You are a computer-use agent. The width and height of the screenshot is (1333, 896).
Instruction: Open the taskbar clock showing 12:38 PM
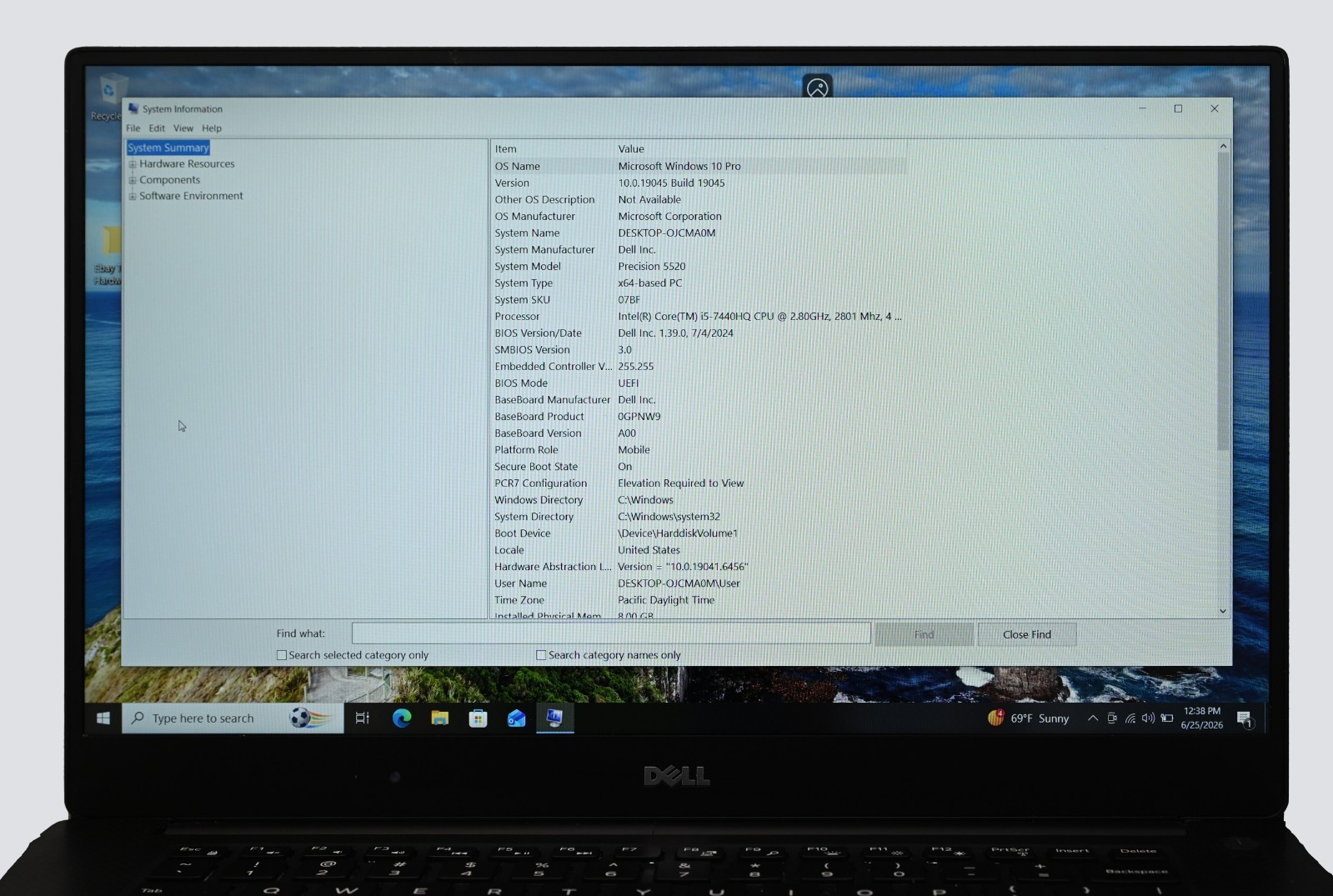[1201, 718]
